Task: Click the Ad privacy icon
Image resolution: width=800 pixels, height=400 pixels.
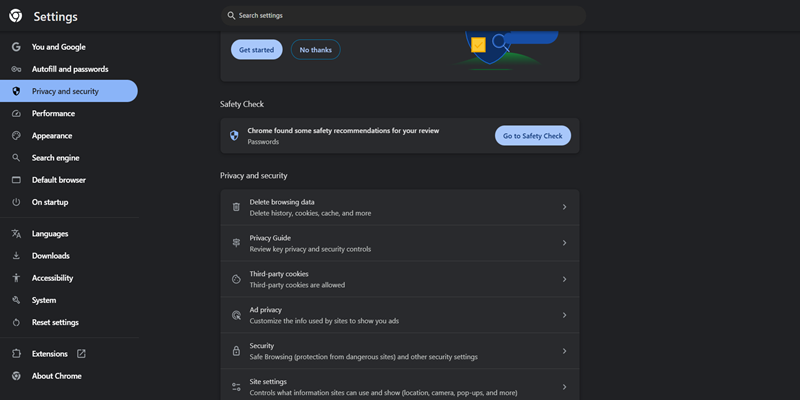Action: pyautogui.click(x=236, y=315)
